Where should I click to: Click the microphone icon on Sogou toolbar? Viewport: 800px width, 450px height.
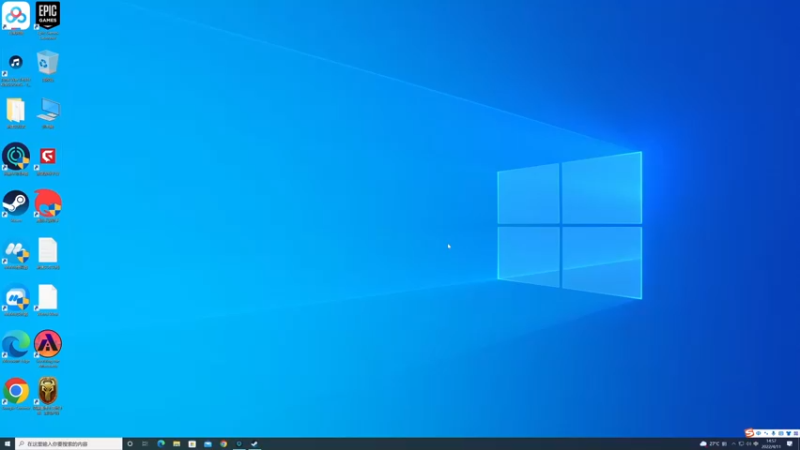(x=773, y=433)
